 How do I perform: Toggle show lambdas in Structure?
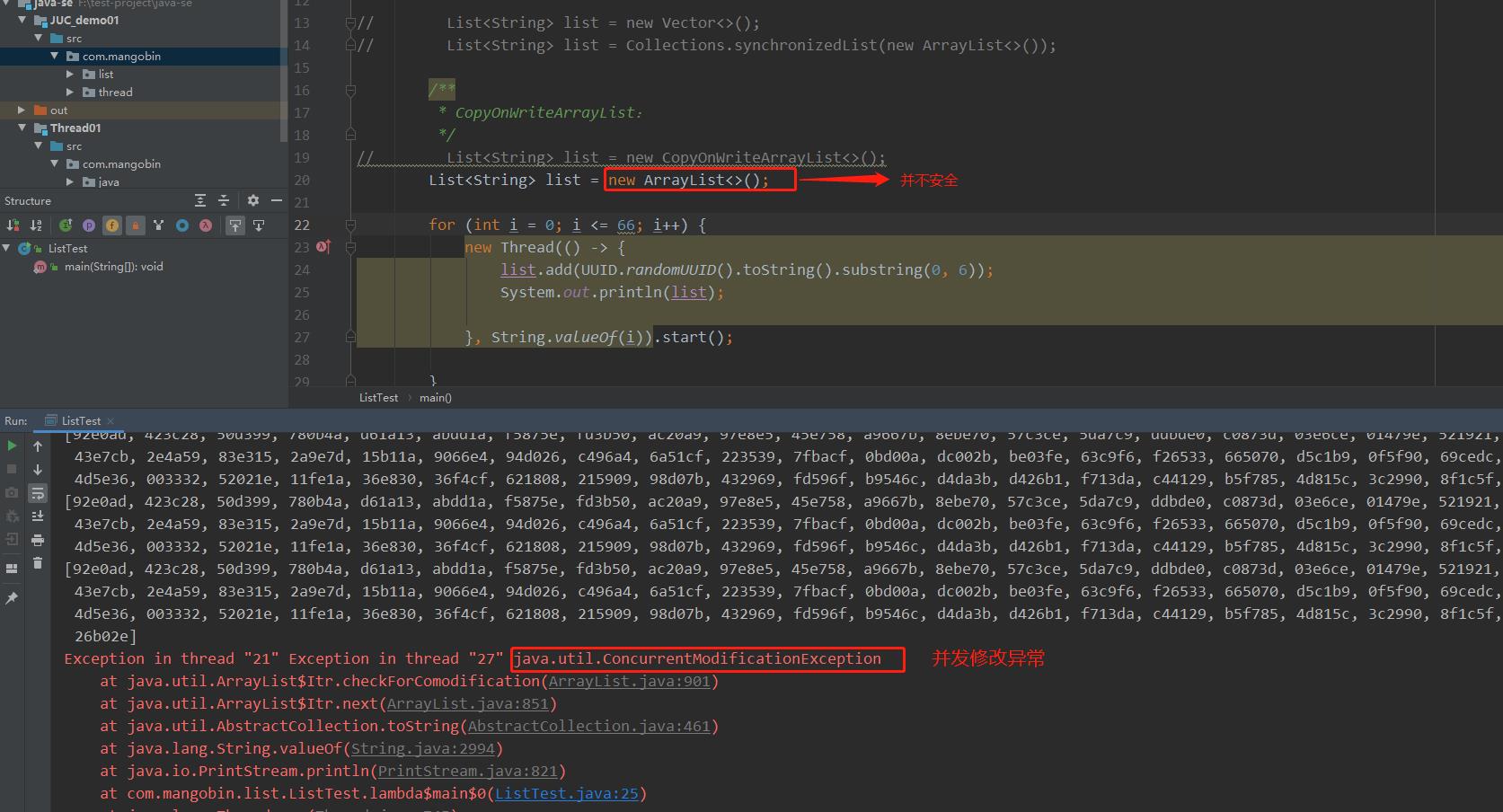coord(206,225)
